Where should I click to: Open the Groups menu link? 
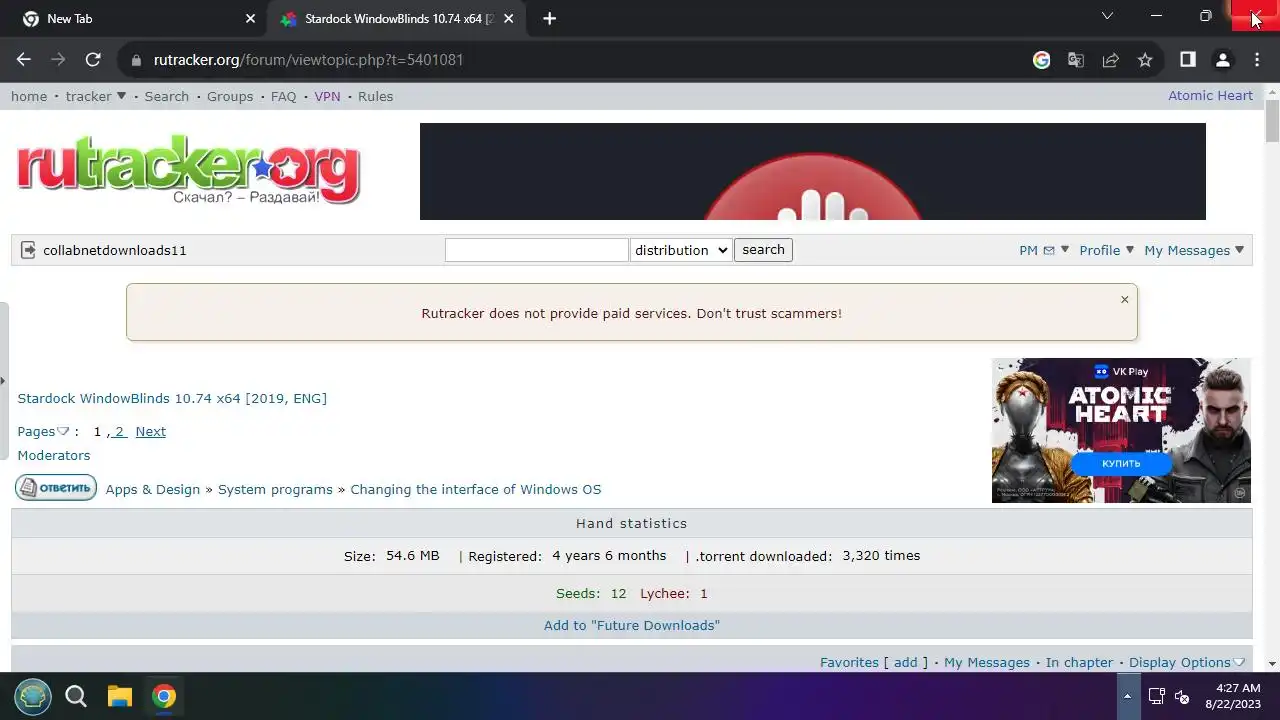(x=230, y=96)
